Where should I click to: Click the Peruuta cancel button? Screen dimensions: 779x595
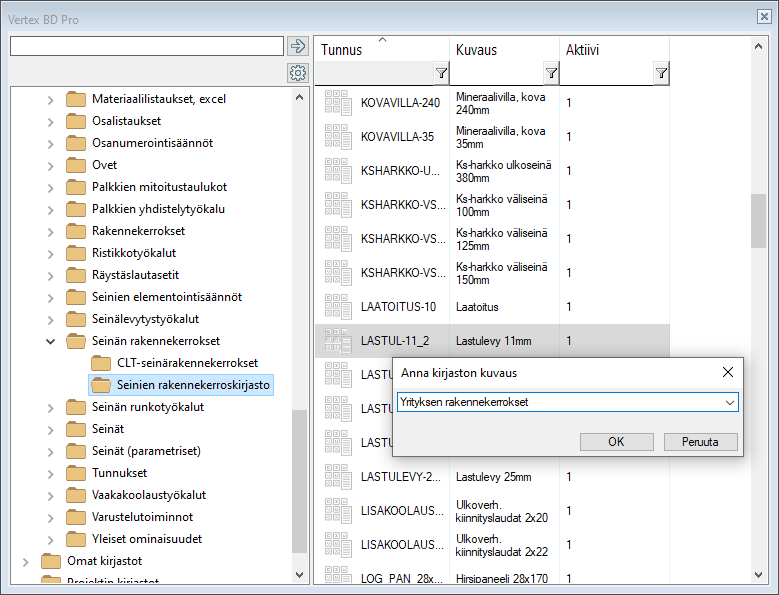click(x=700, y=442)
